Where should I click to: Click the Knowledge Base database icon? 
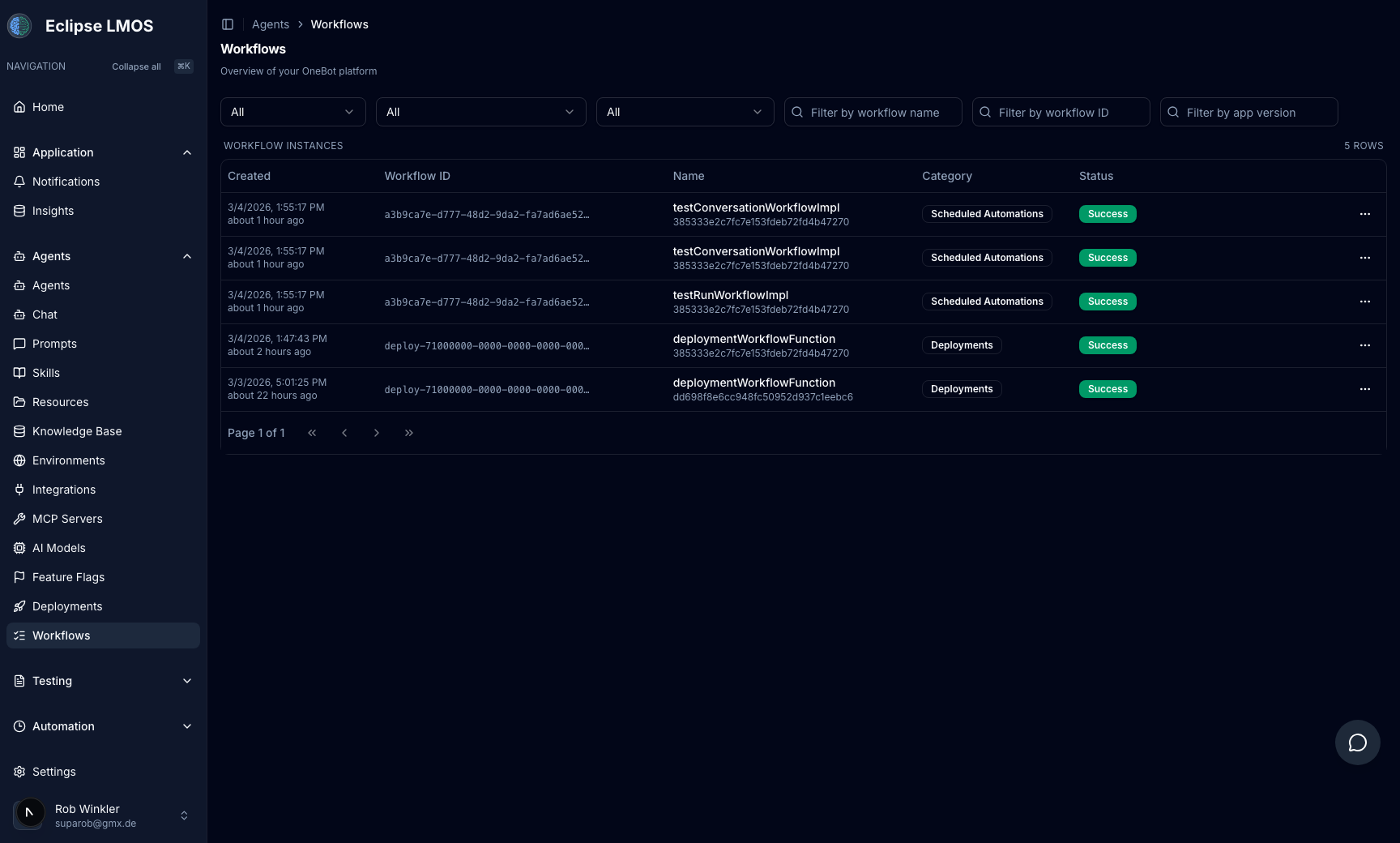(x=19, y=431)
